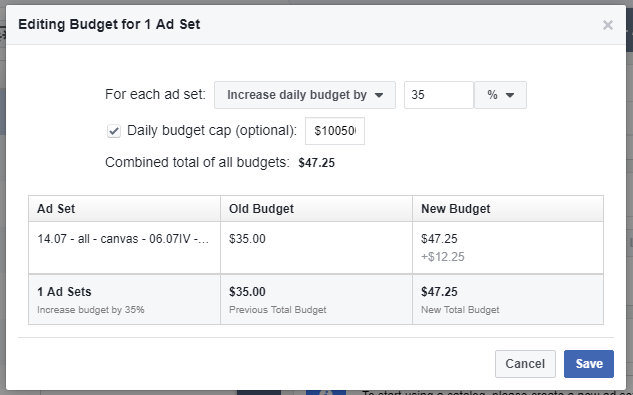Click the budget amount field showing 35
The width and height of the screenshot is (633, 395).
439,95
